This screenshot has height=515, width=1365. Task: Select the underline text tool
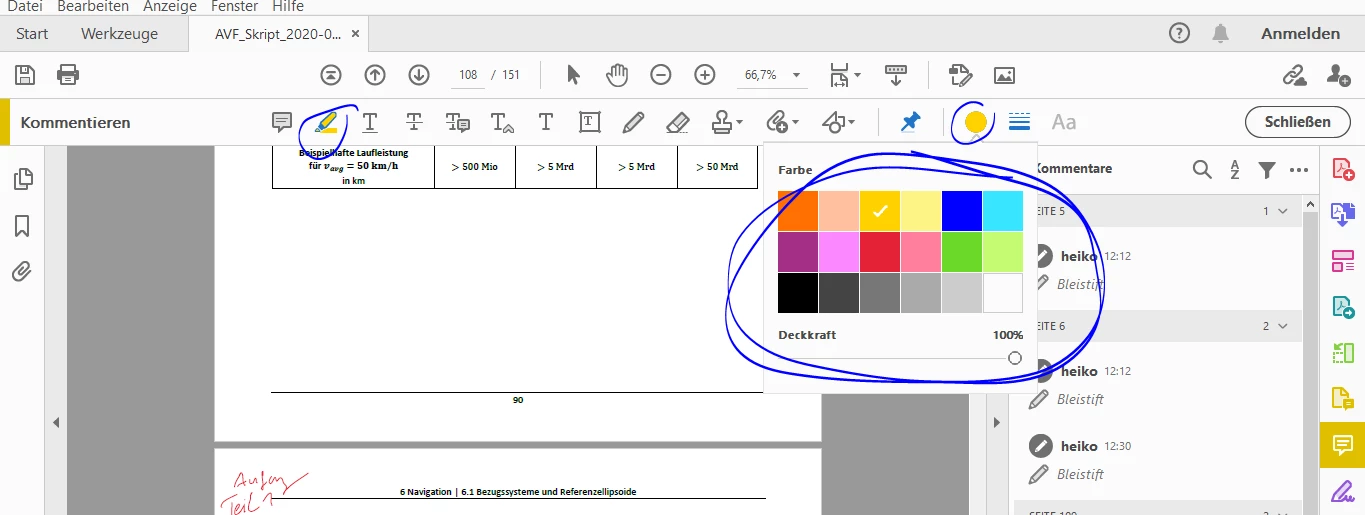click(x=370, y=122)
